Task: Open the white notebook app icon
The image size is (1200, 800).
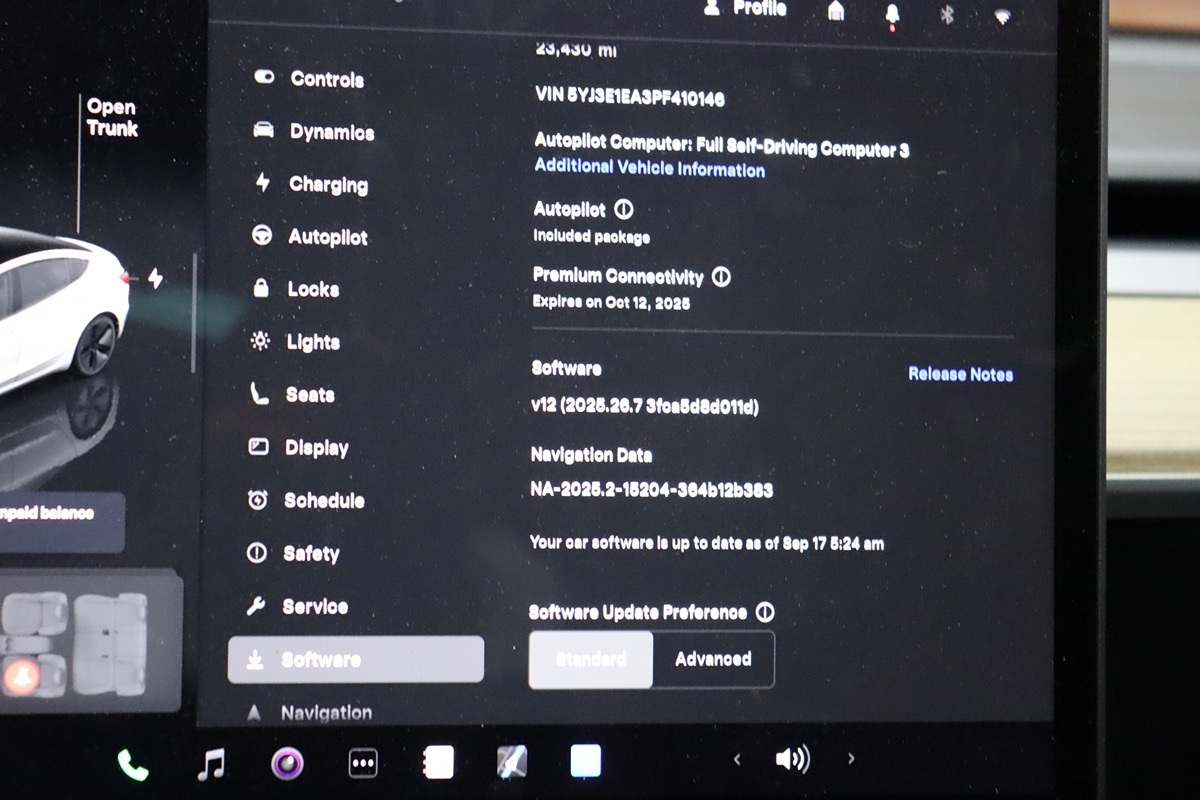Action: coord(438,763)
